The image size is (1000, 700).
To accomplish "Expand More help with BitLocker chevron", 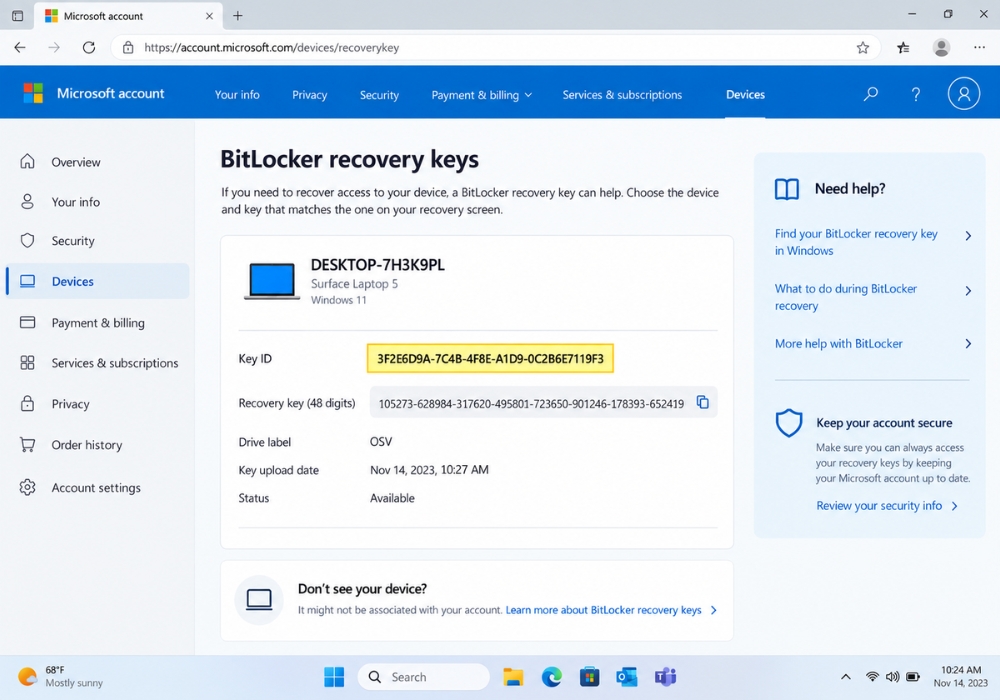I will 968,344.
